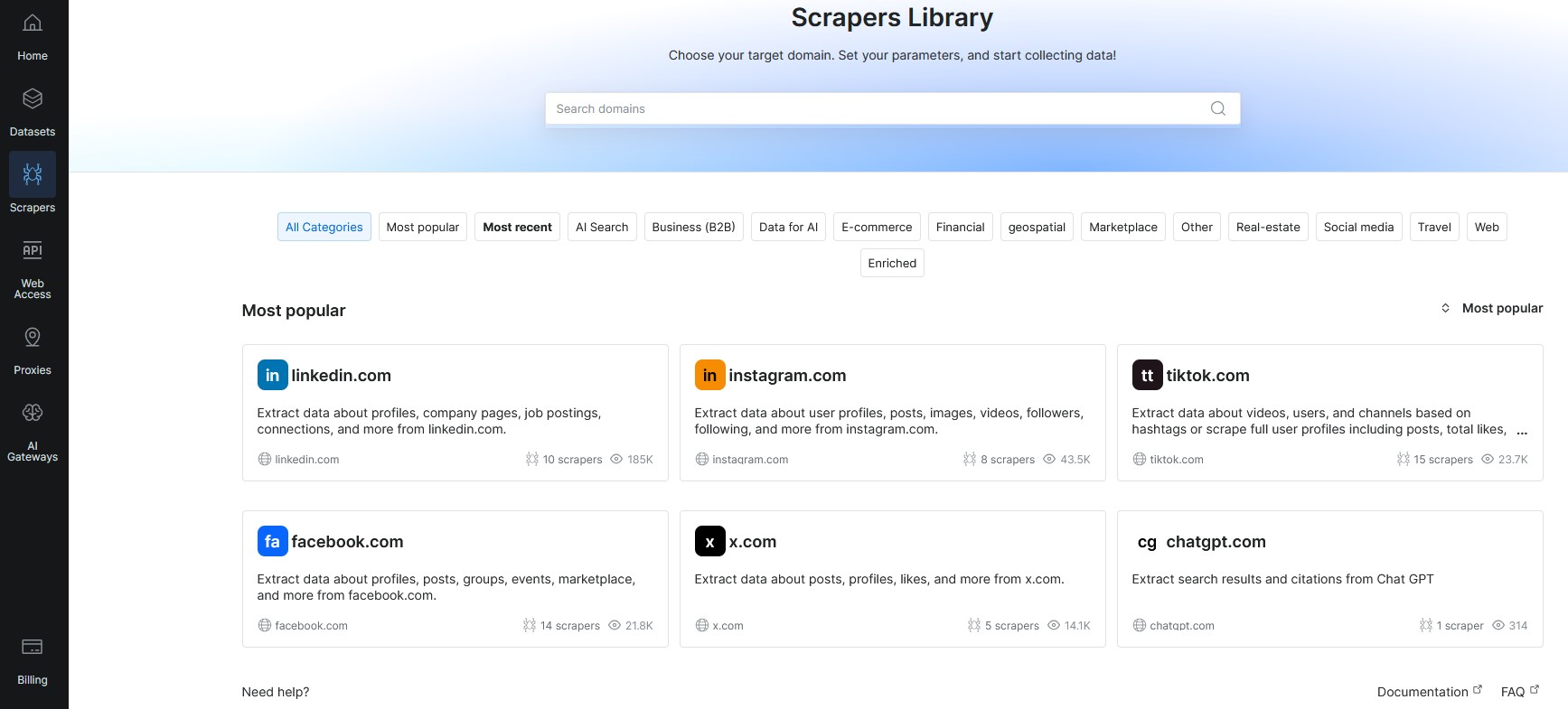Image resolution: width=1568 pixels, height=709 pixels.
Task: Click globe icon beside instagram.com link
Action: tap(701, 459)
